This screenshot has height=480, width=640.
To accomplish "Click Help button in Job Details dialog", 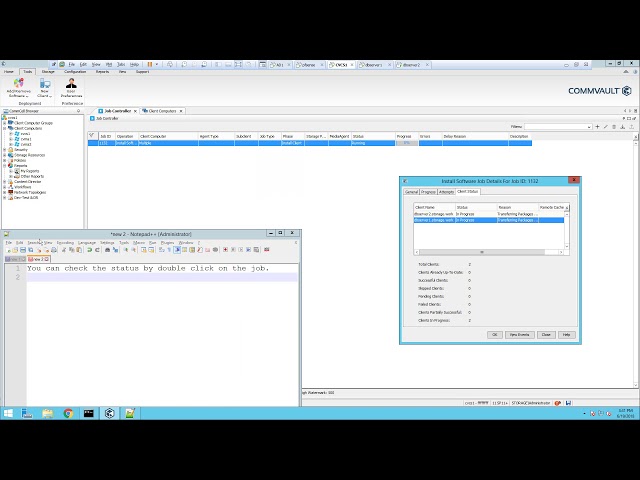I will [x=567, y=335].
